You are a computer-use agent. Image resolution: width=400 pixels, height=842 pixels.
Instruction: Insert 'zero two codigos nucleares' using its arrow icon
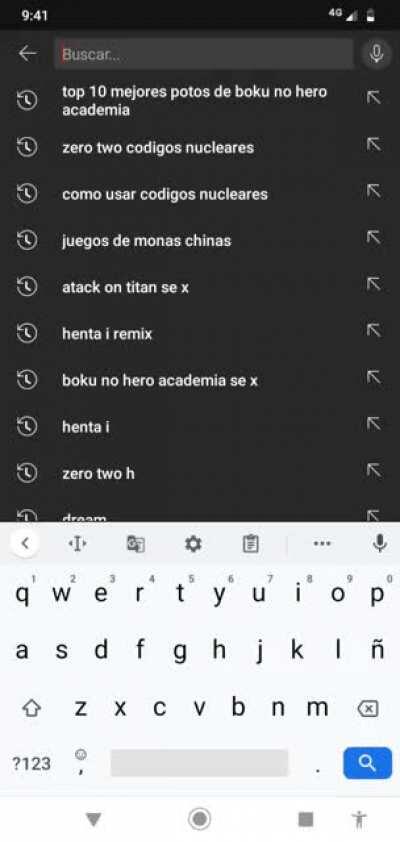374,144
